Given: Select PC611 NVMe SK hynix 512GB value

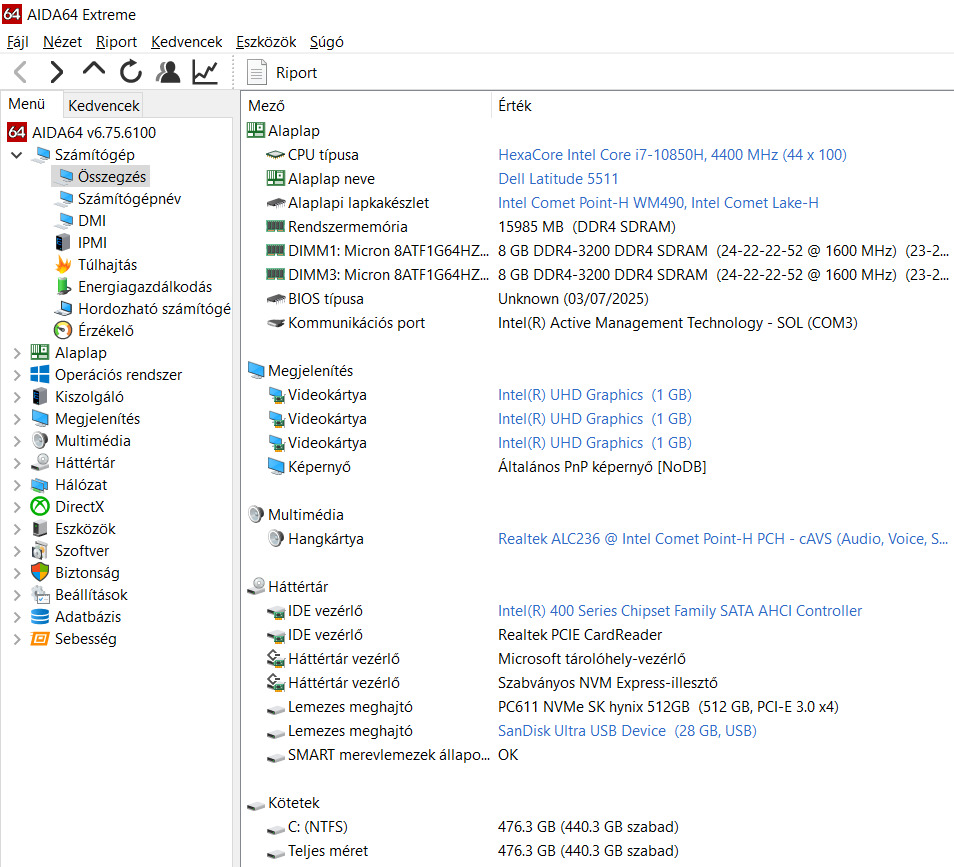Looking at the screenshot, I should click(668, 707).
